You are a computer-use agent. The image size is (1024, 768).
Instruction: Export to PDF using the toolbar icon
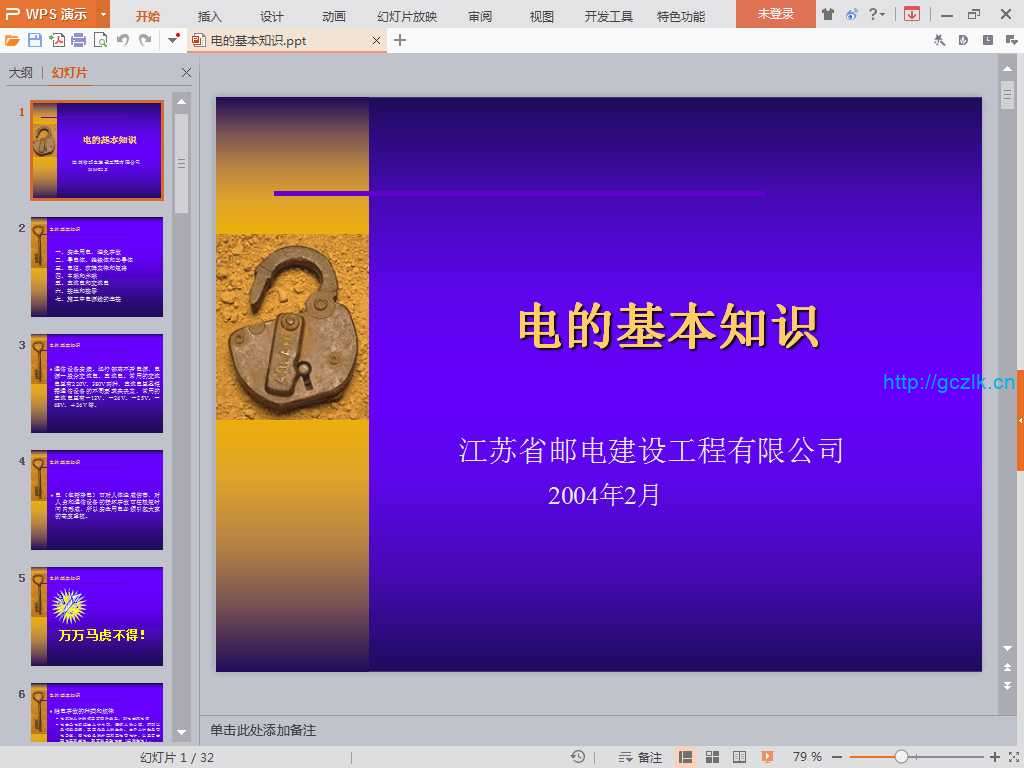pyautogui.click(x=57, y=40)
